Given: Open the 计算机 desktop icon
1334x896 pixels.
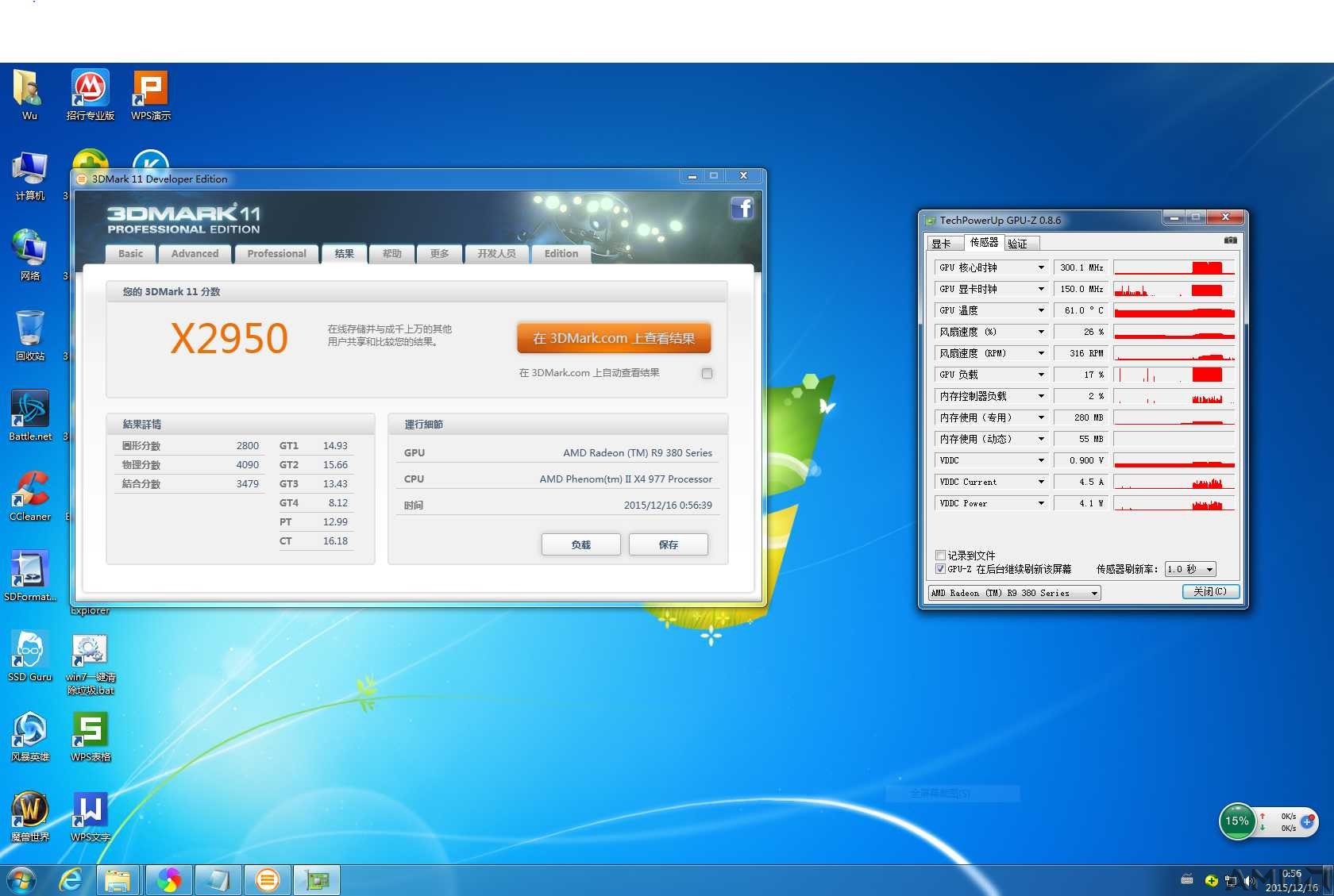Looking at the screenshot, I should pos(29,176).
